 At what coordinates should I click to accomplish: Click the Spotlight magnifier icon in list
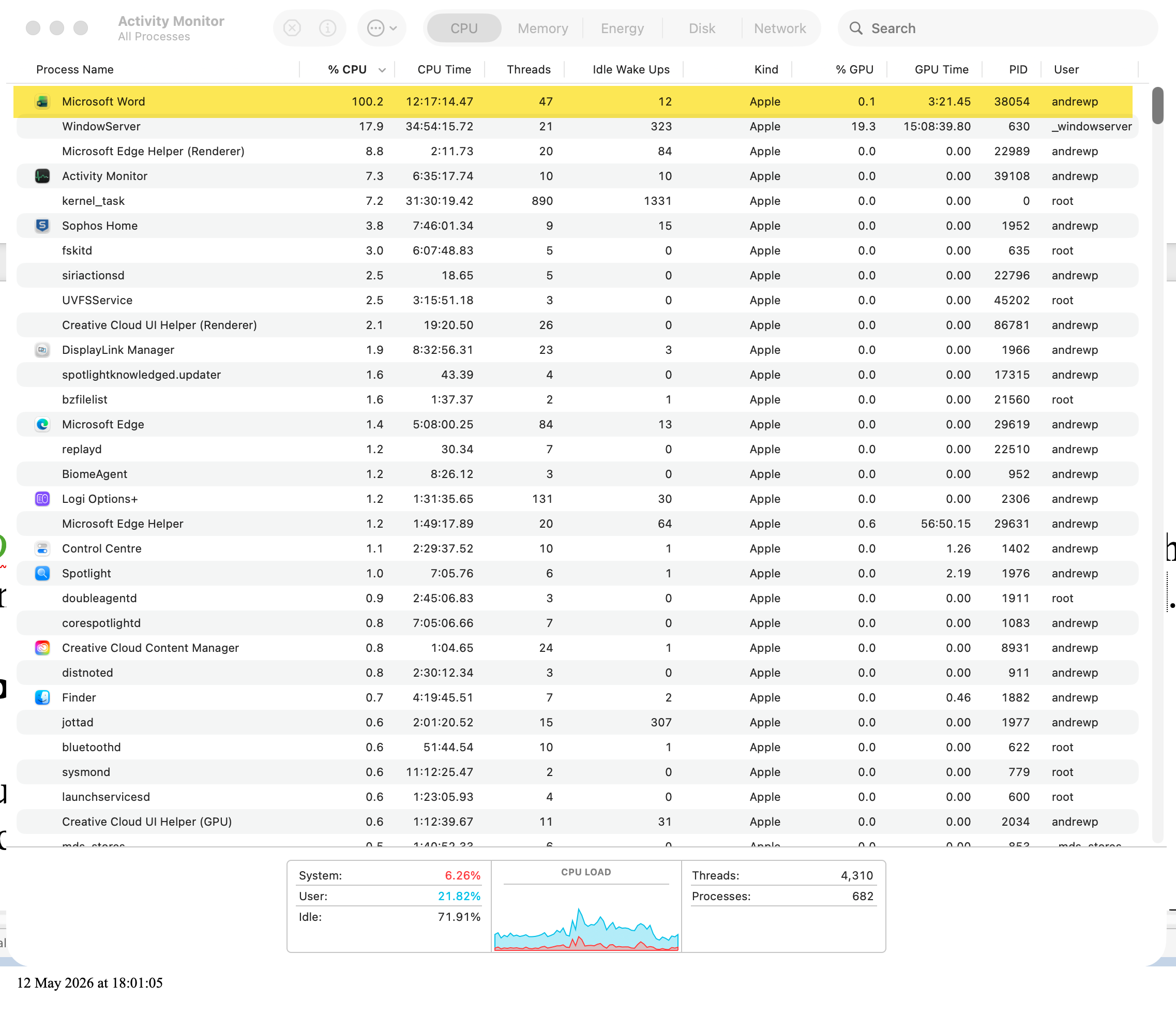pyautogui.click(x=42, y=573)
